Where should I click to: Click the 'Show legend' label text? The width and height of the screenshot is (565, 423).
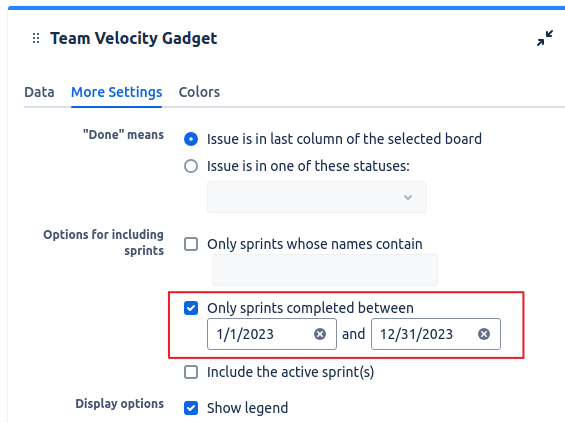pos(248,408)
